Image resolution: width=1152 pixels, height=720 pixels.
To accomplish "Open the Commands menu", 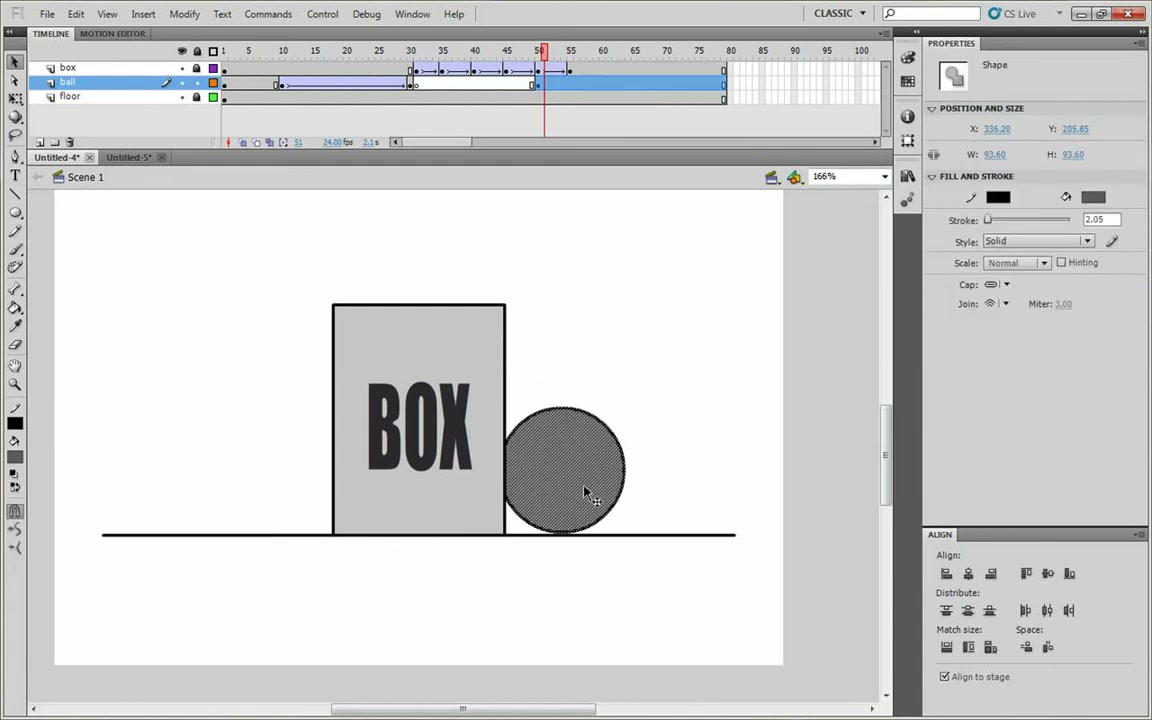I will point(268,14).
